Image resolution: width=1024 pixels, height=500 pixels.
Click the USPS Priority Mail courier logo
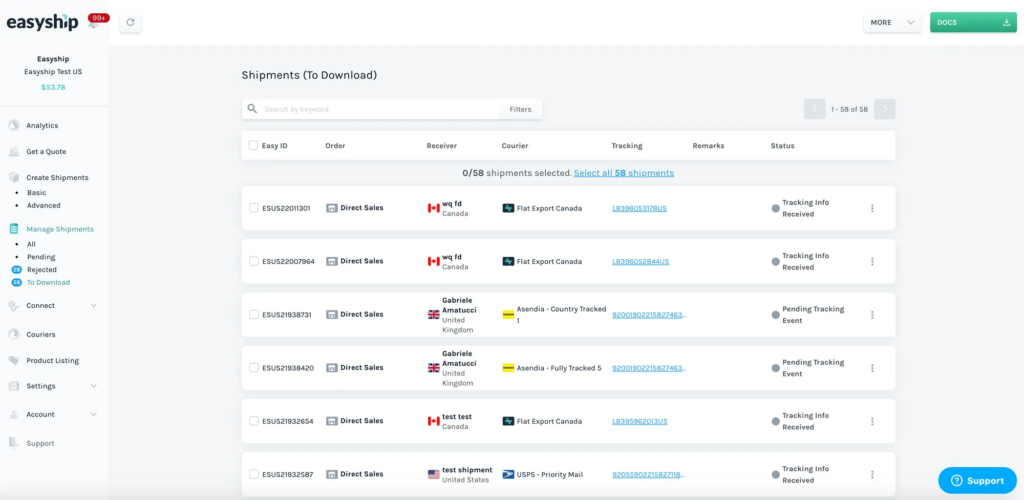508,475
